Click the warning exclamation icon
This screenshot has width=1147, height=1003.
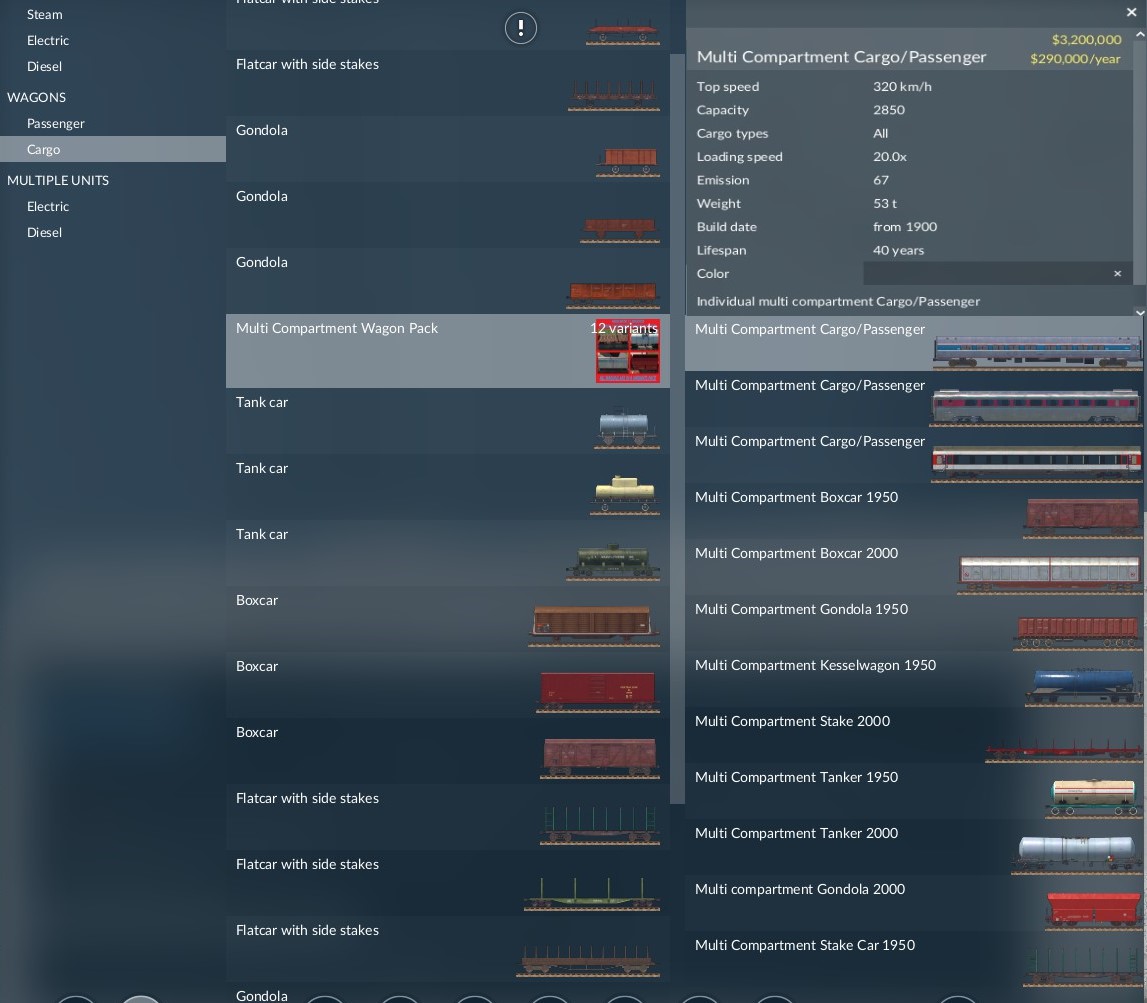pos(521,29)
